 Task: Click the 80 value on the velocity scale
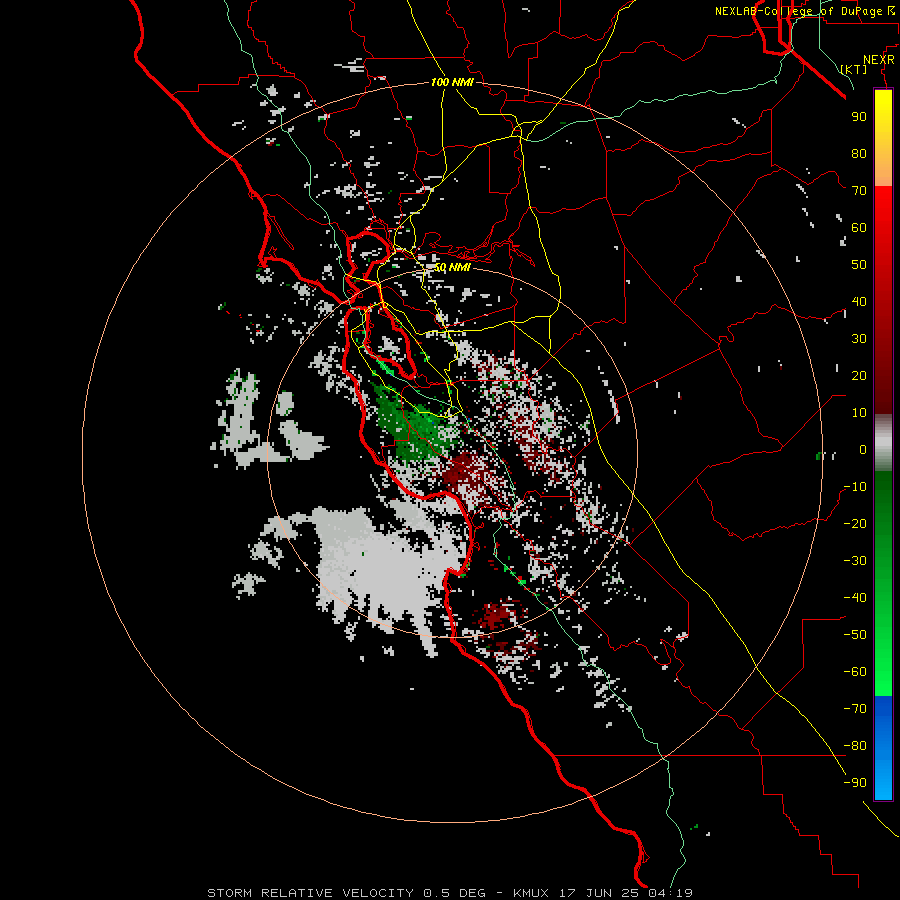point(859,153)
